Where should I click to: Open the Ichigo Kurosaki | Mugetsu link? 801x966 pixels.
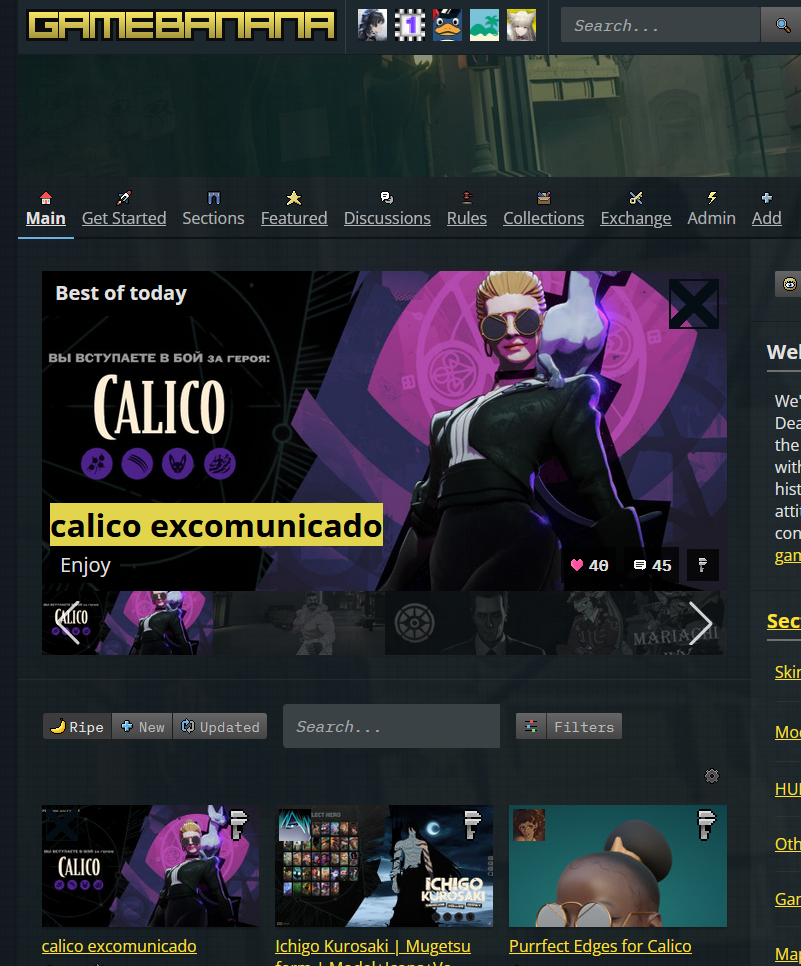click(373, 946)
